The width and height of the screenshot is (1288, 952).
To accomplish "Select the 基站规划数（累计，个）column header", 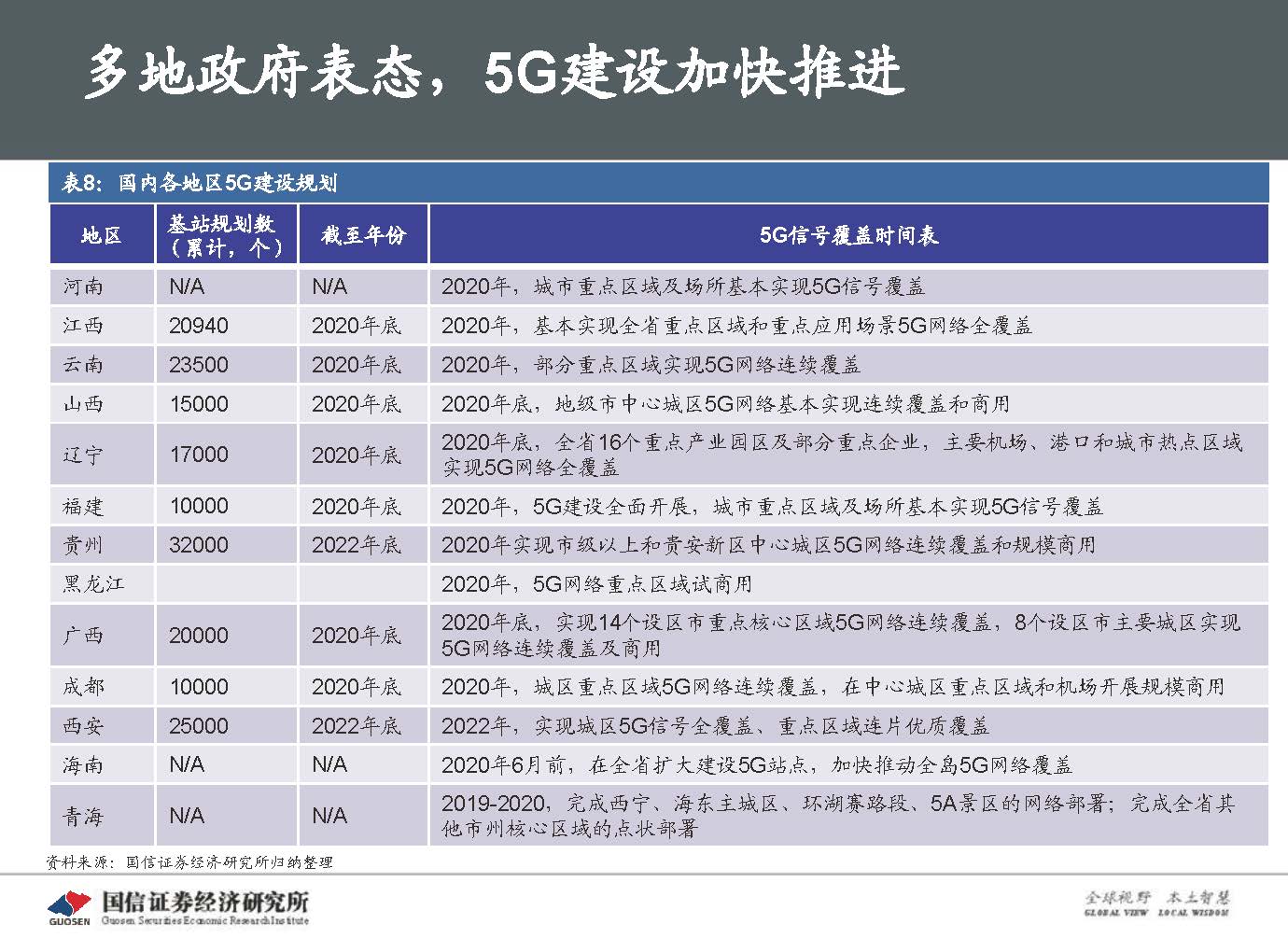I will 227,233.
